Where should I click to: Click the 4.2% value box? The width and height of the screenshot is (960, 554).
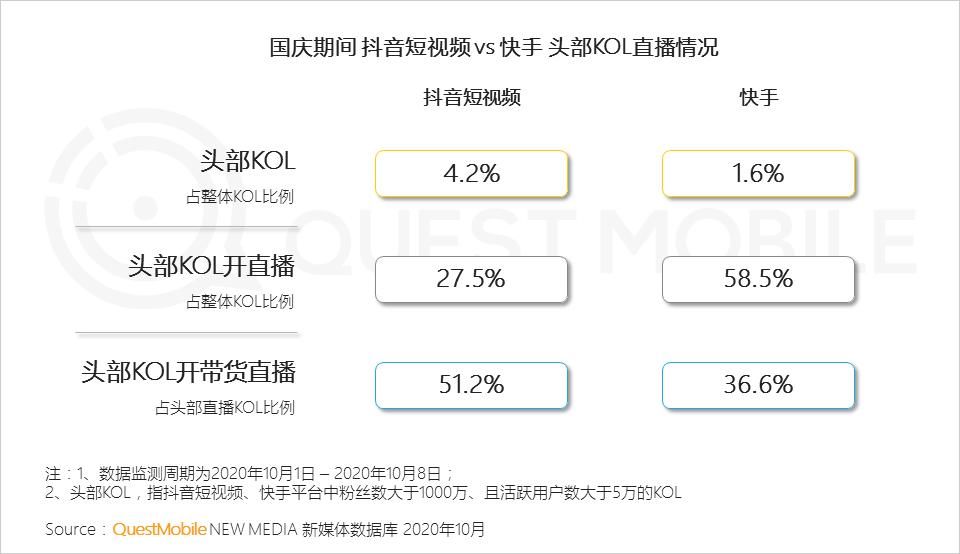pos(471,174)
